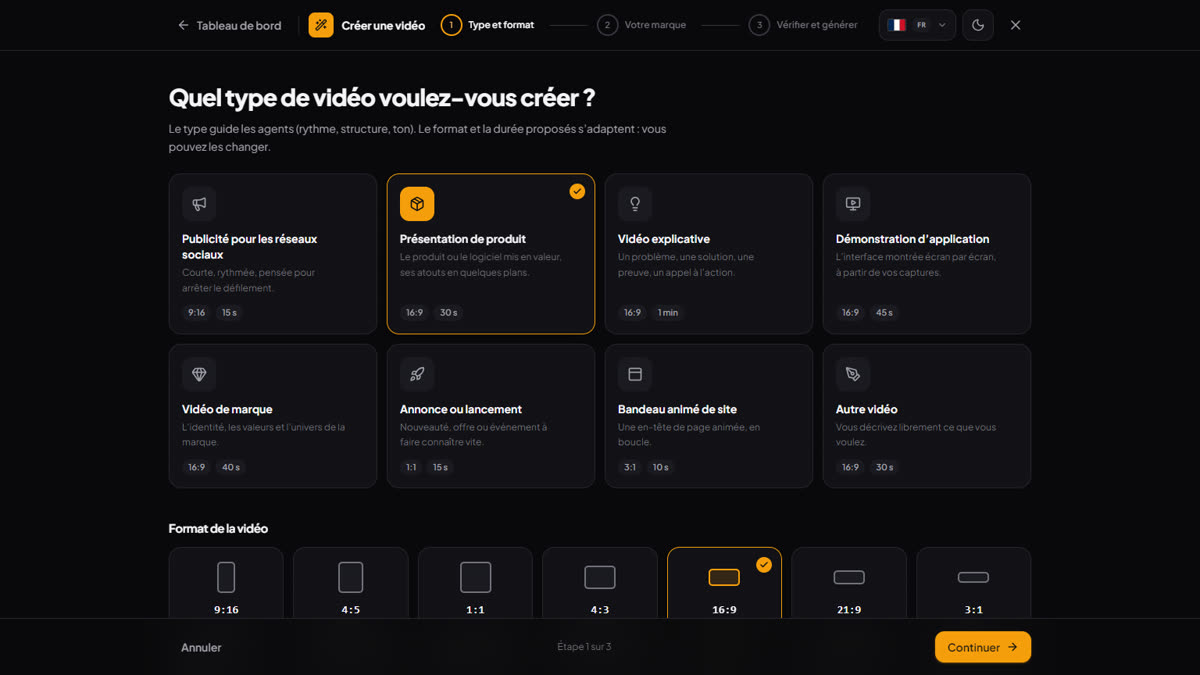Click the 16:9 orange shape icon
1200x675 pixels.
(724, 577)
